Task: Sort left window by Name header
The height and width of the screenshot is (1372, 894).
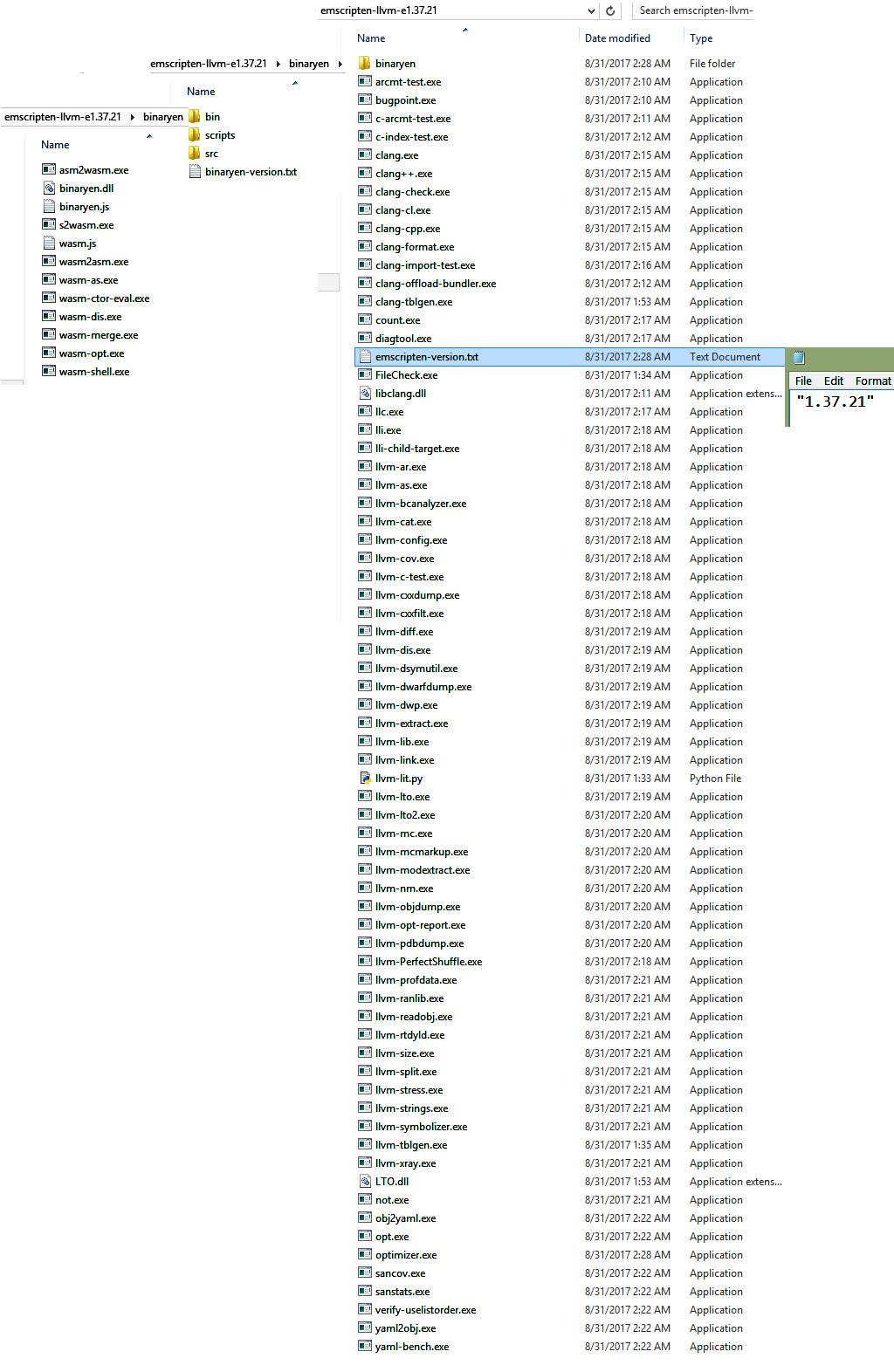Action: 55,145
